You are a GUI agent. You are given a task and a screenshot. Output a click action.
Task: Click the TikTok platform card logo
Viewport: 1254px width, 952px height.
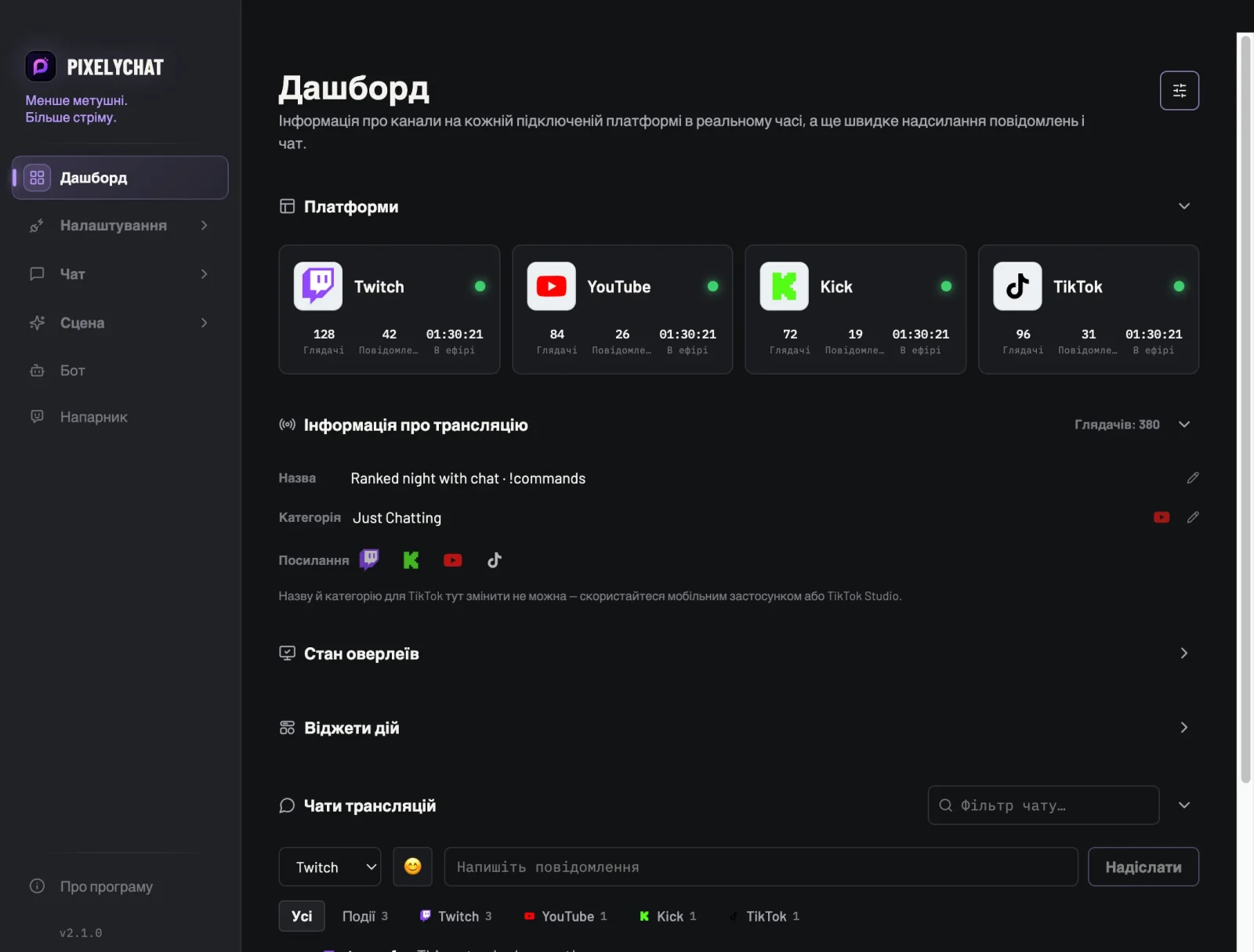point(1017,286)
